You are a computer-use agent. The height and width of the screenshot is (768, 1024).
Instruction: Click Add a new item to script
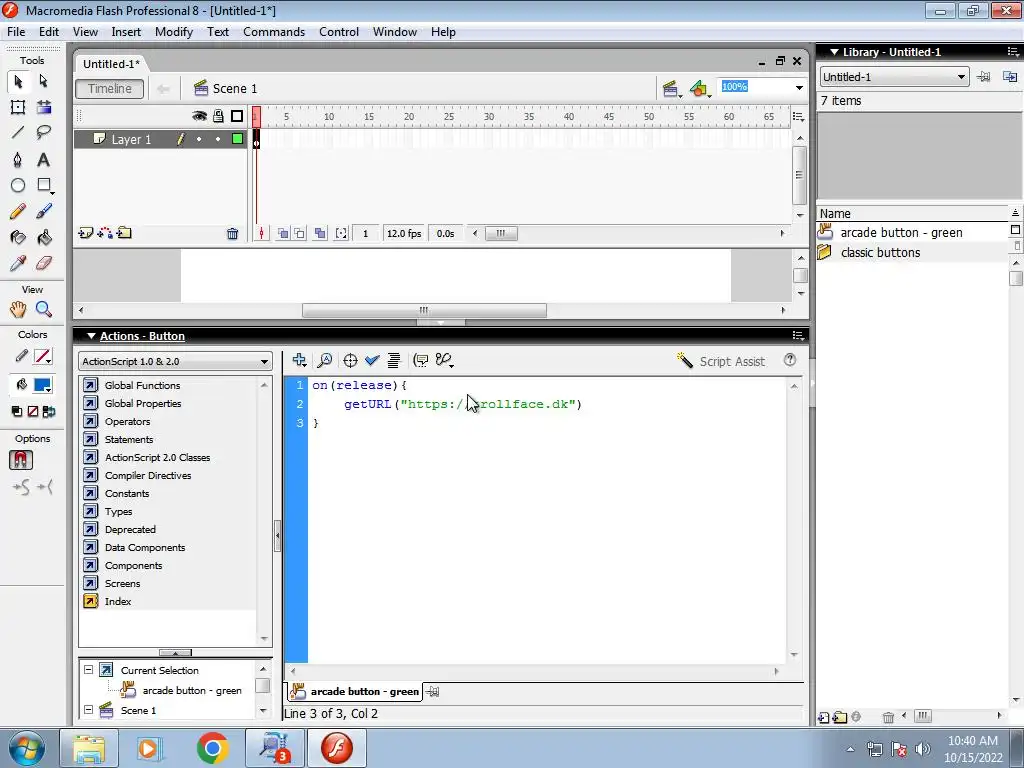pos(300,360)
